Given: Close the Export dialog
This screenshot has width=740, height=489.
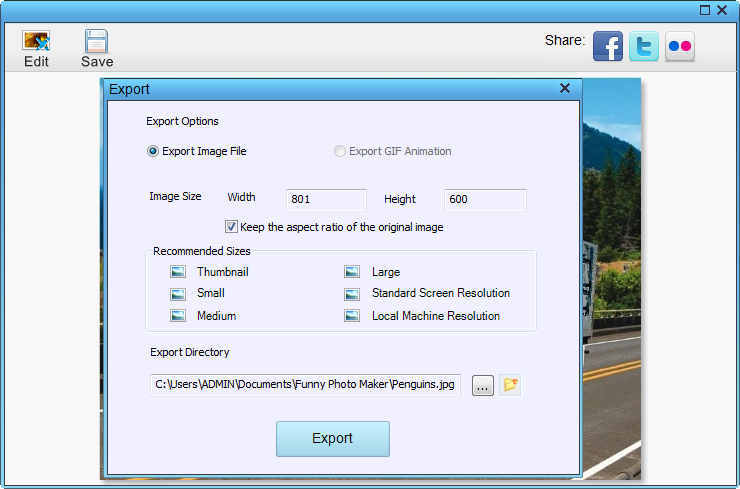Looking at the screenshot, I should point(564,88).
